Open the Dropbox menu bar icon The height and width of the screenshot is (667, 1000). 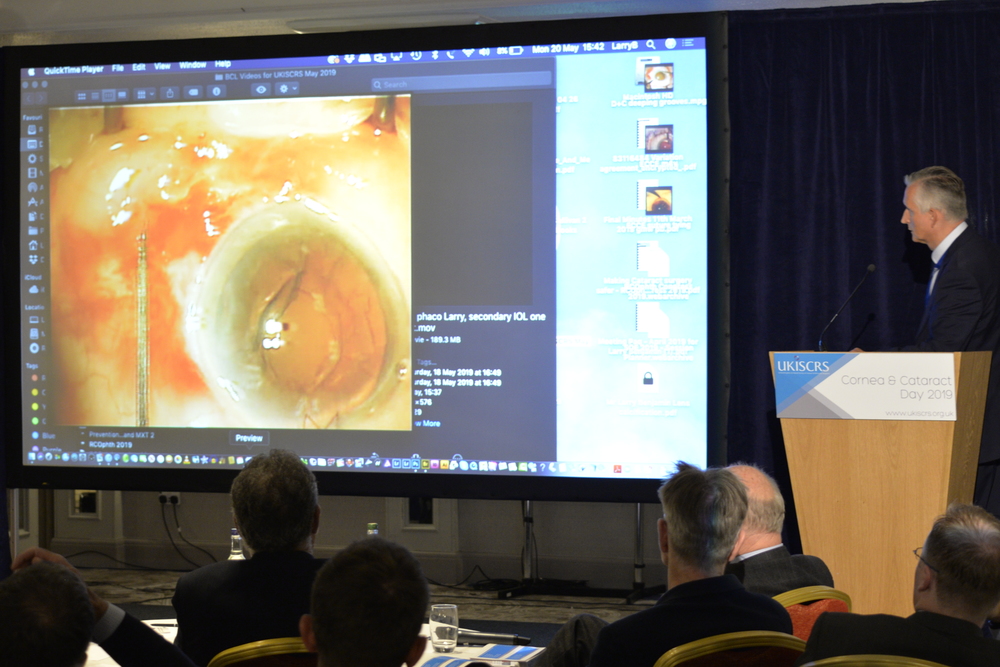pos(349,59)
